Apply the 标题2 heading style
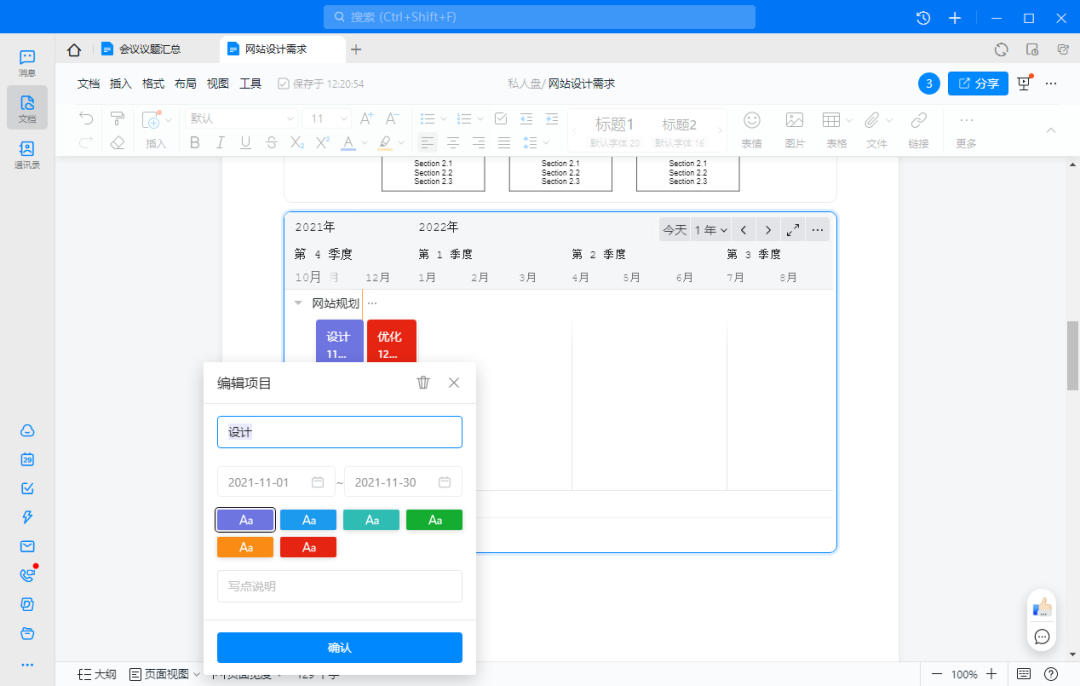Viewport: 1080px width, 686px height. [x=679, y=130]
